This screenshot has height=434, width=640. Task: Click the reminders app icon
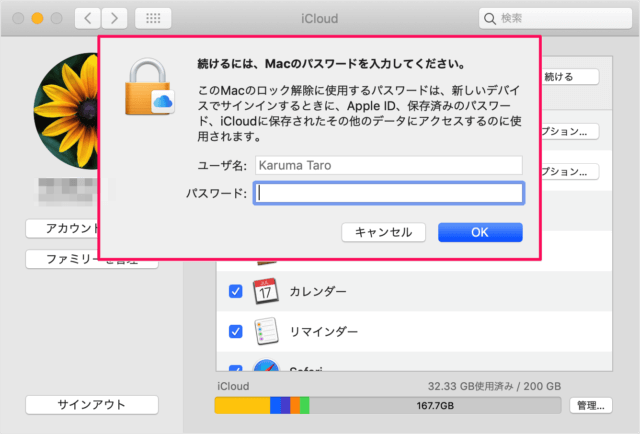click(266, 331)
